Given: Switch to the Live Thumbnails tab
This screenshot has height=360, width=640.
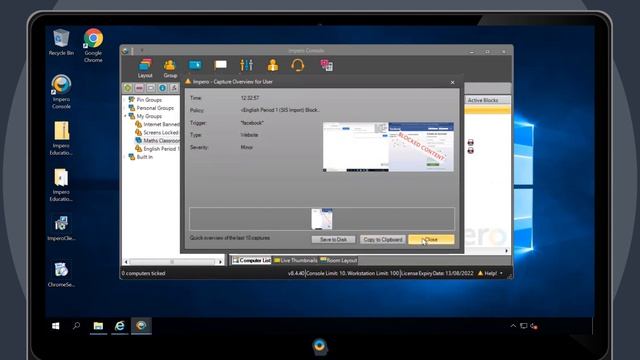Looking at the screenshot, I should [296, 260].
